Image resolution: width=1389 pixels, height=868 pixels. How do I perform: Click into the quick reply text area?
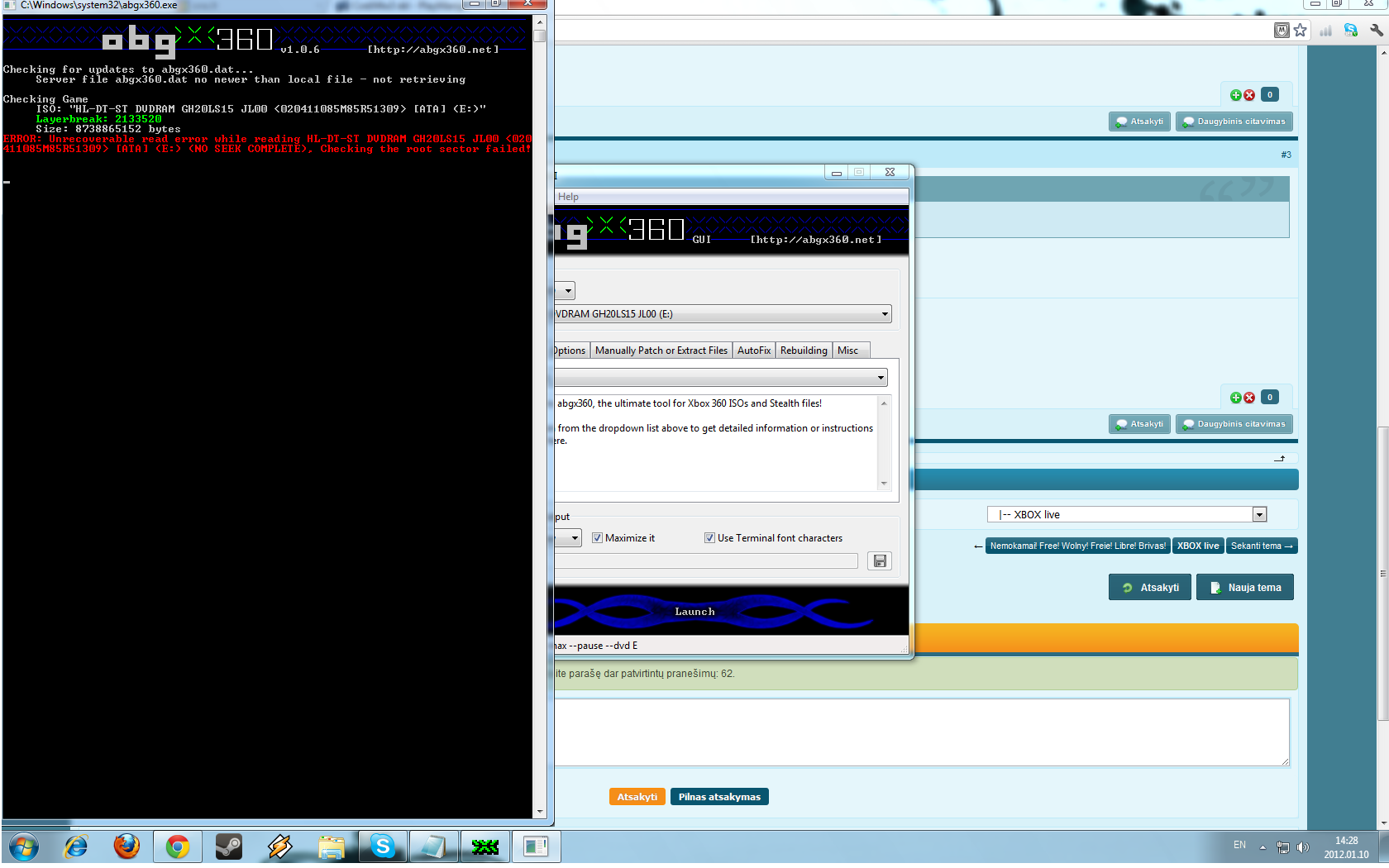[x=921, y=732]
